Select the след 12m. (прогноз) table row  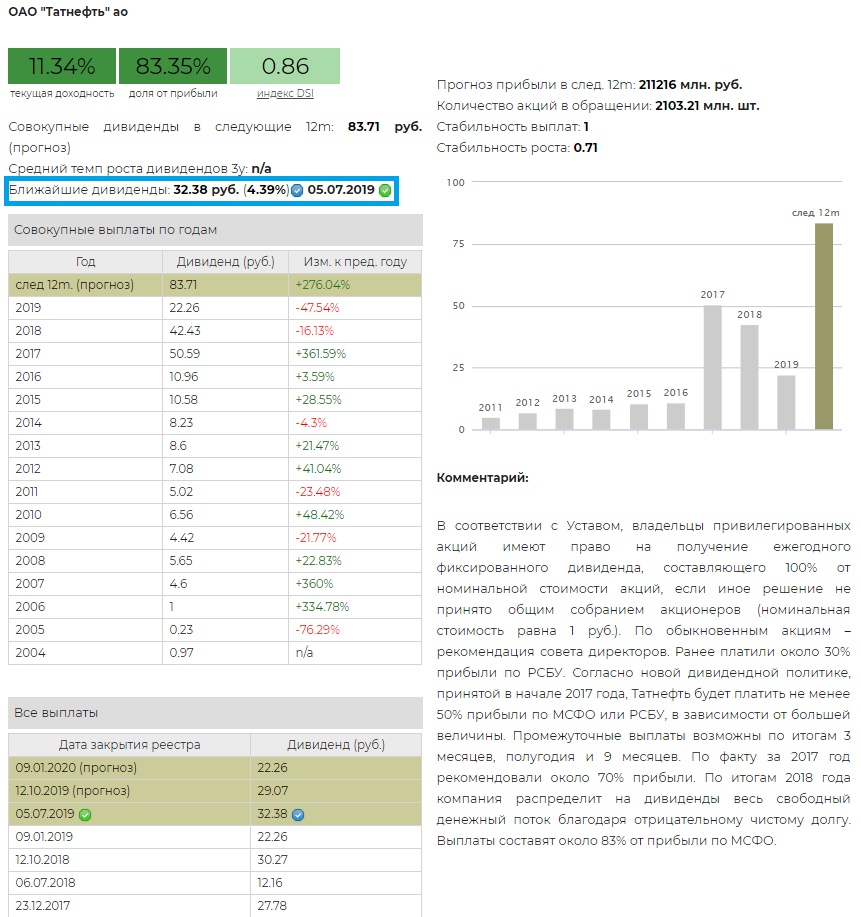click(215, 285)
